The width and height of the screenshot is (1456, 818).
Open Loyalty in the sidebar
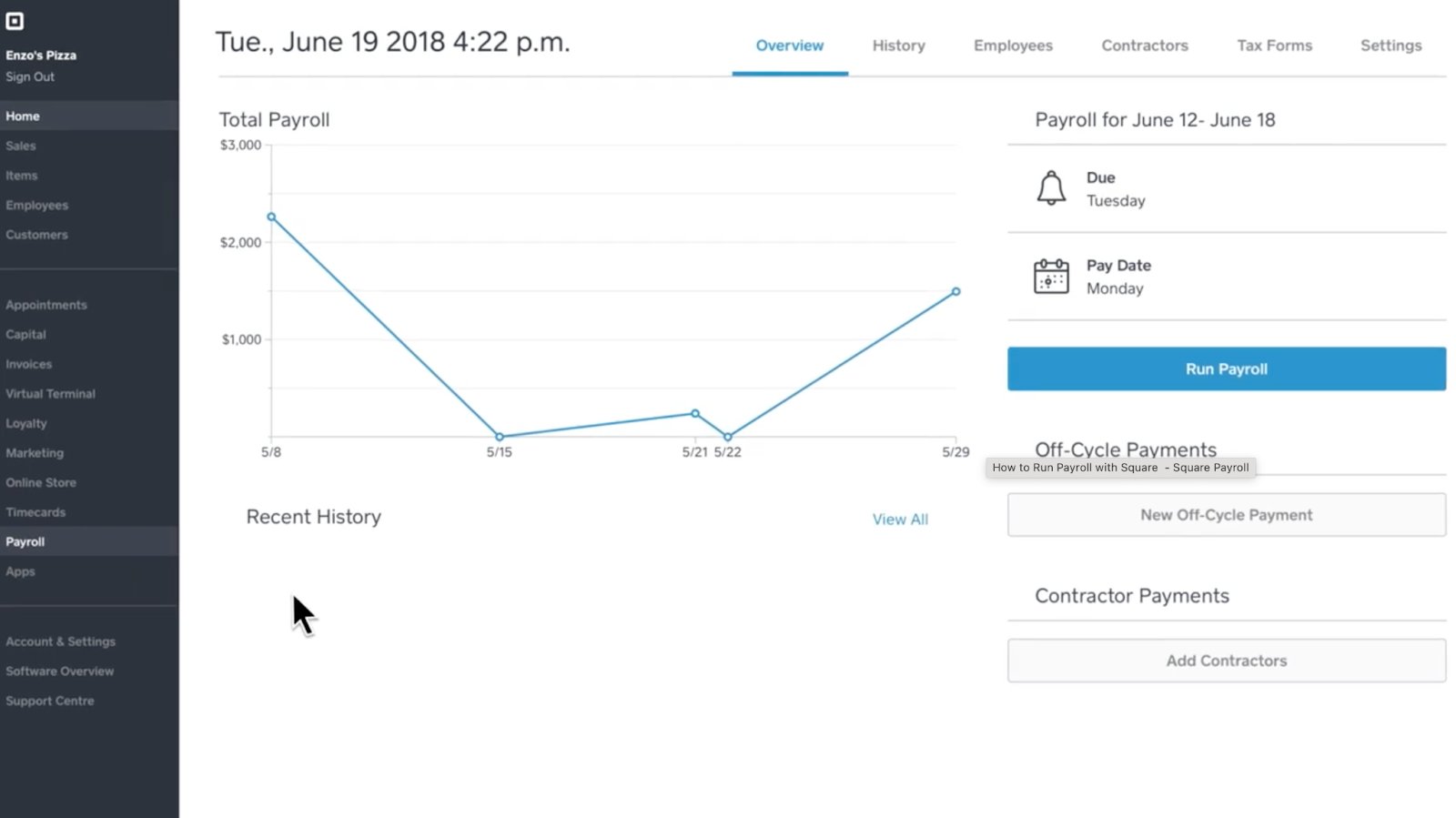26,423
